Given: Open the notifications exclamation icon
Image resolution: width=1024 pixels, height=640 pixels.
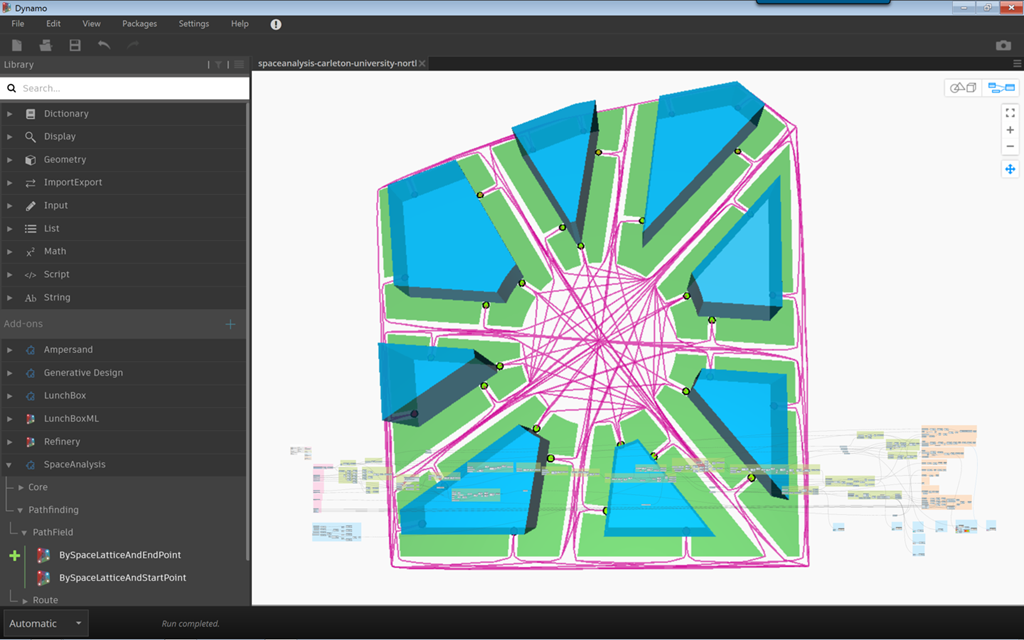Looking at the screenshot, I should click(276, 24).
